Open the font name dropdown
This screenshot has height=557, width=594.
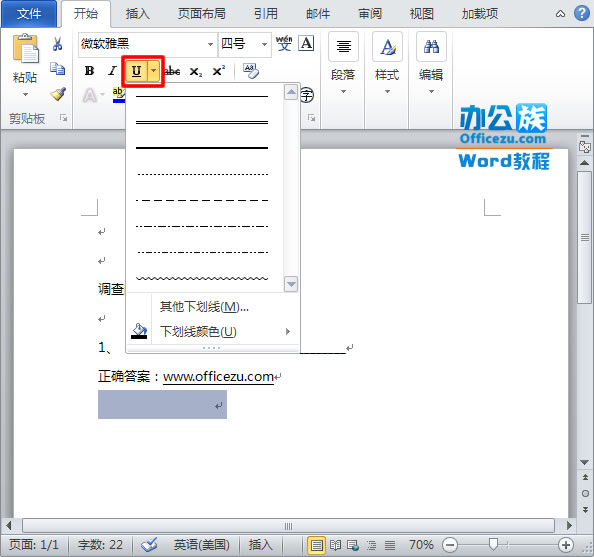(210, 44)
